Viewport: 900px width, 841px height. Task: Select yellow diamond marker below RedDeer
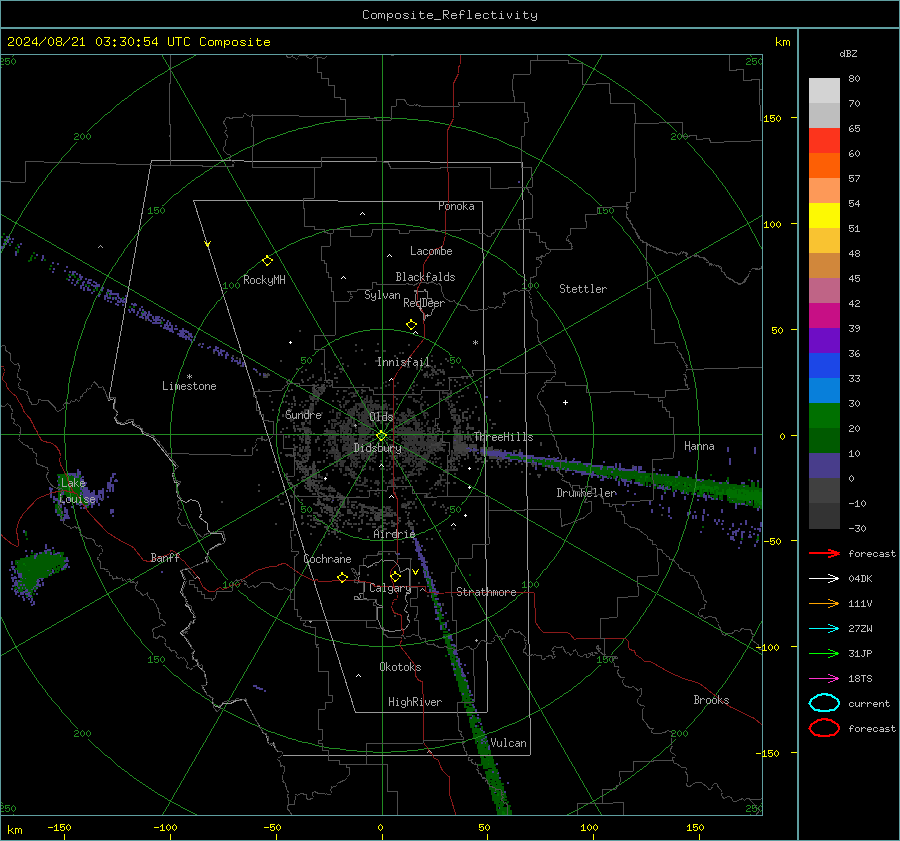point(412,325)
